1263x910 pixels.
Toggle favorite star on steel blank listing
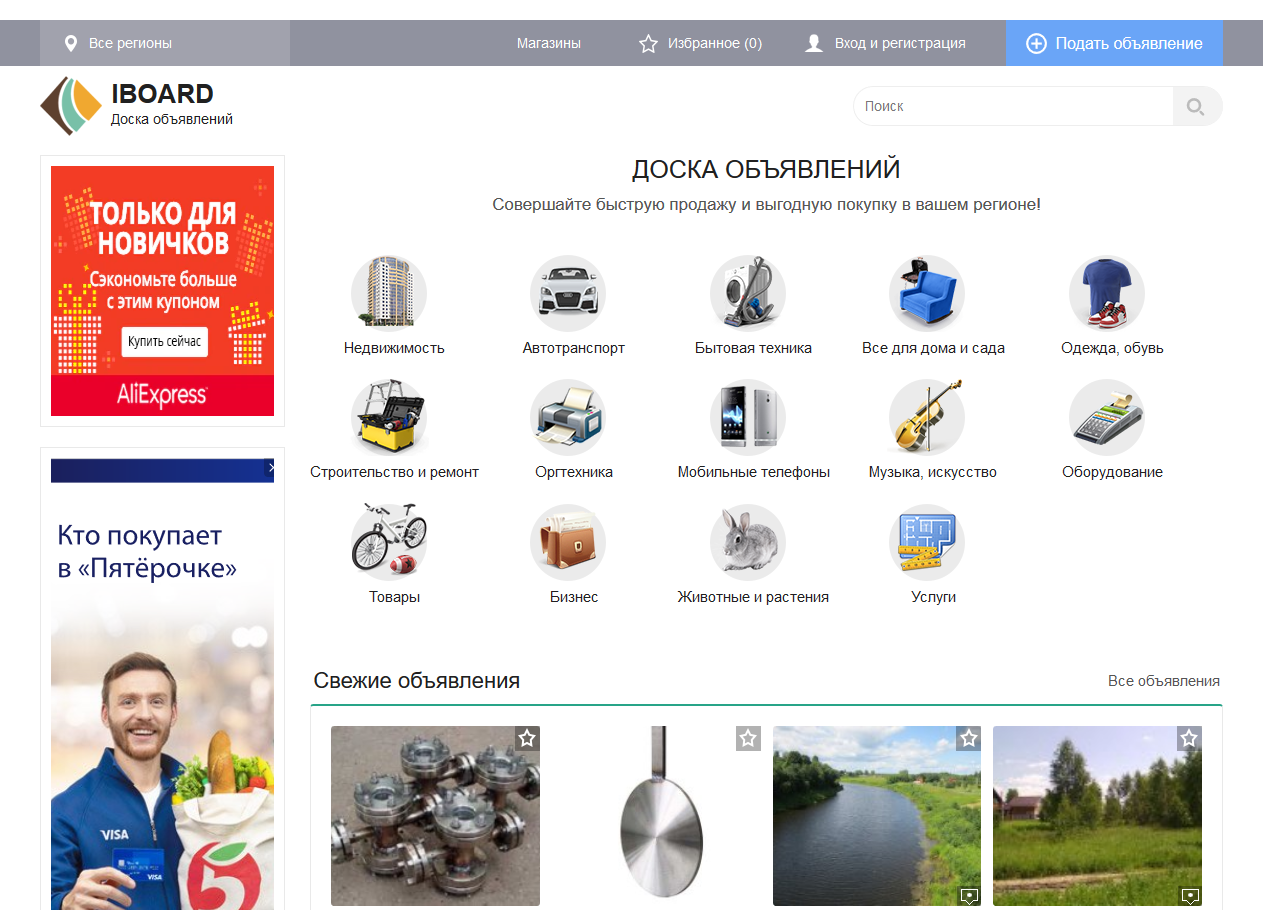[748, 738]
